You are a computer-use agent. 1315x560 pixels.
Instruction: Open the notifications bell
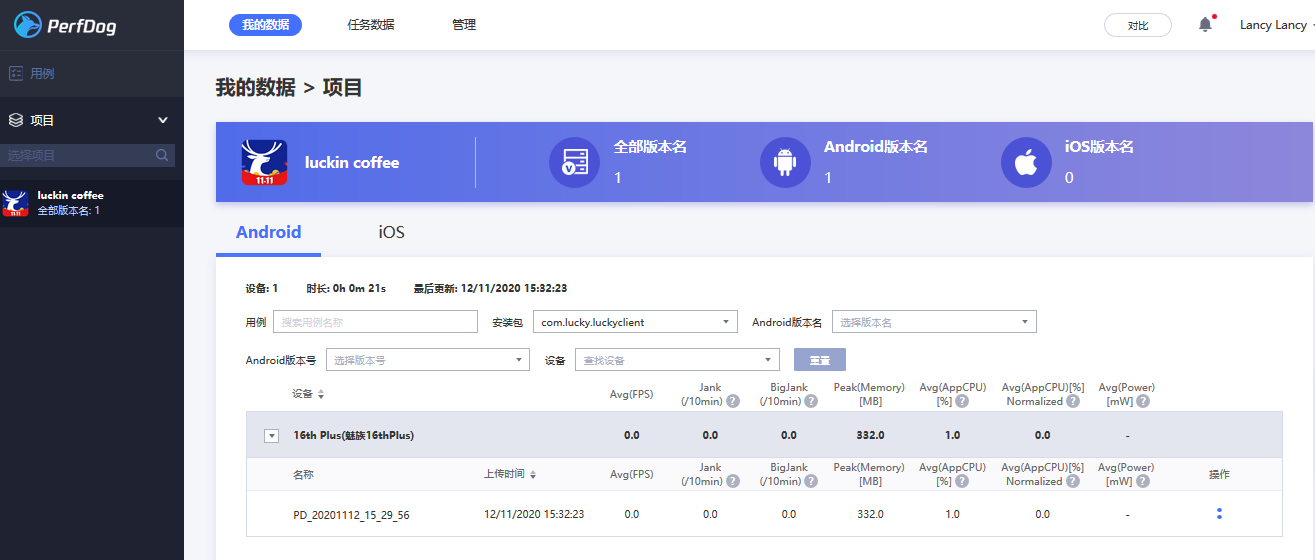click(x=1205, y=25)
